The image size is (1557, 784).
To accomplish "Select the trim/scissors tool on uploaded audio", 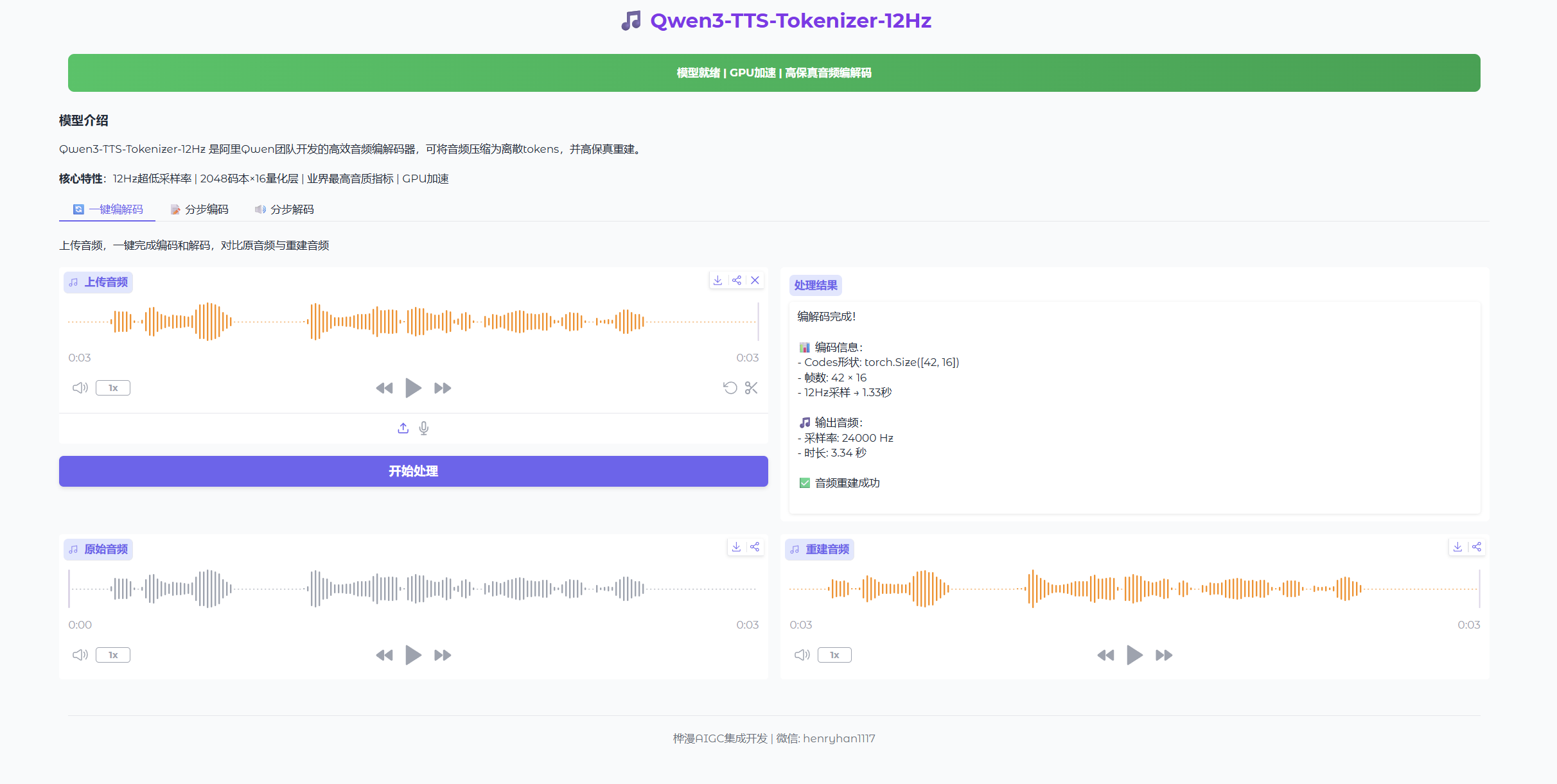I will (752, 388).
